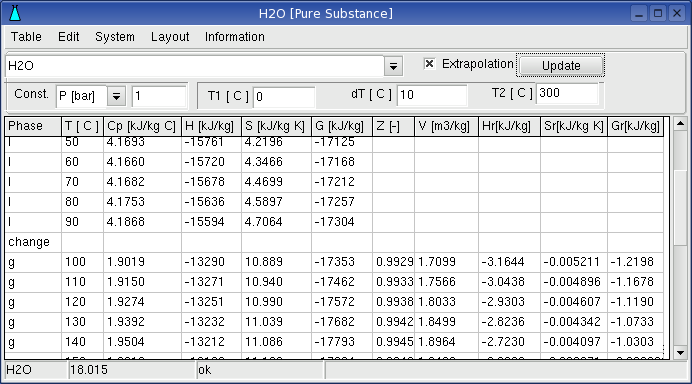
Task: Select temperature cell 70
Action: (83, 182)
